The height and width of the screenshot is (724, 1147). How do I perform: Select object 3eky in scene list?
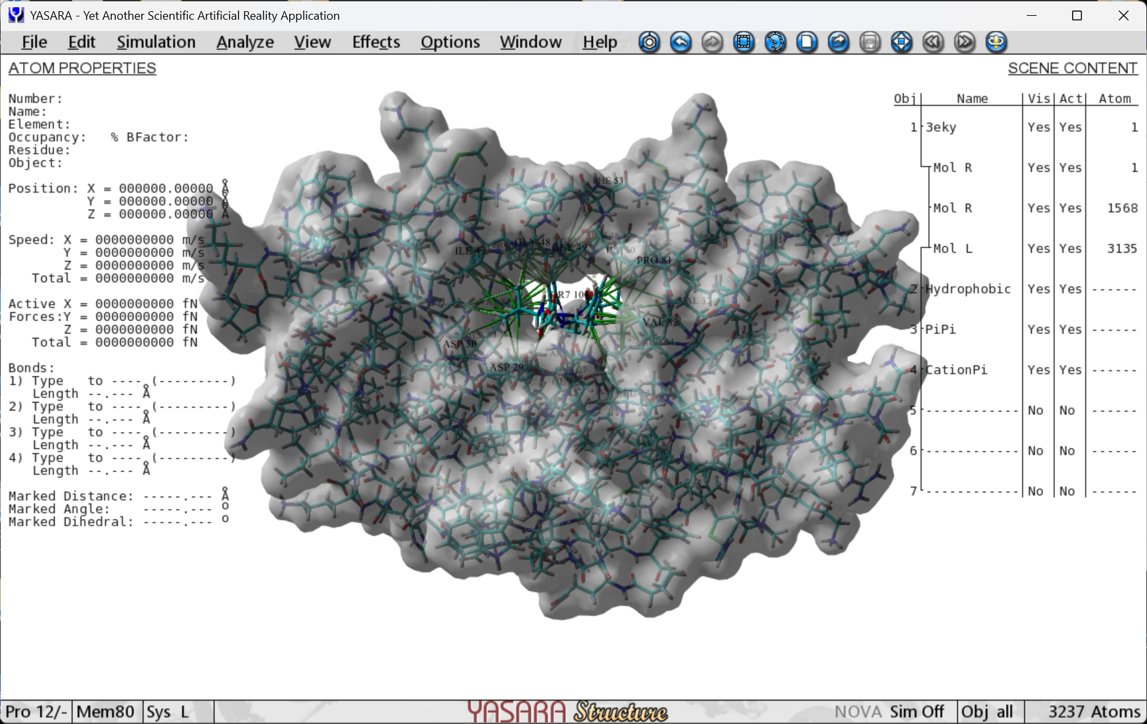click(941, 127)
